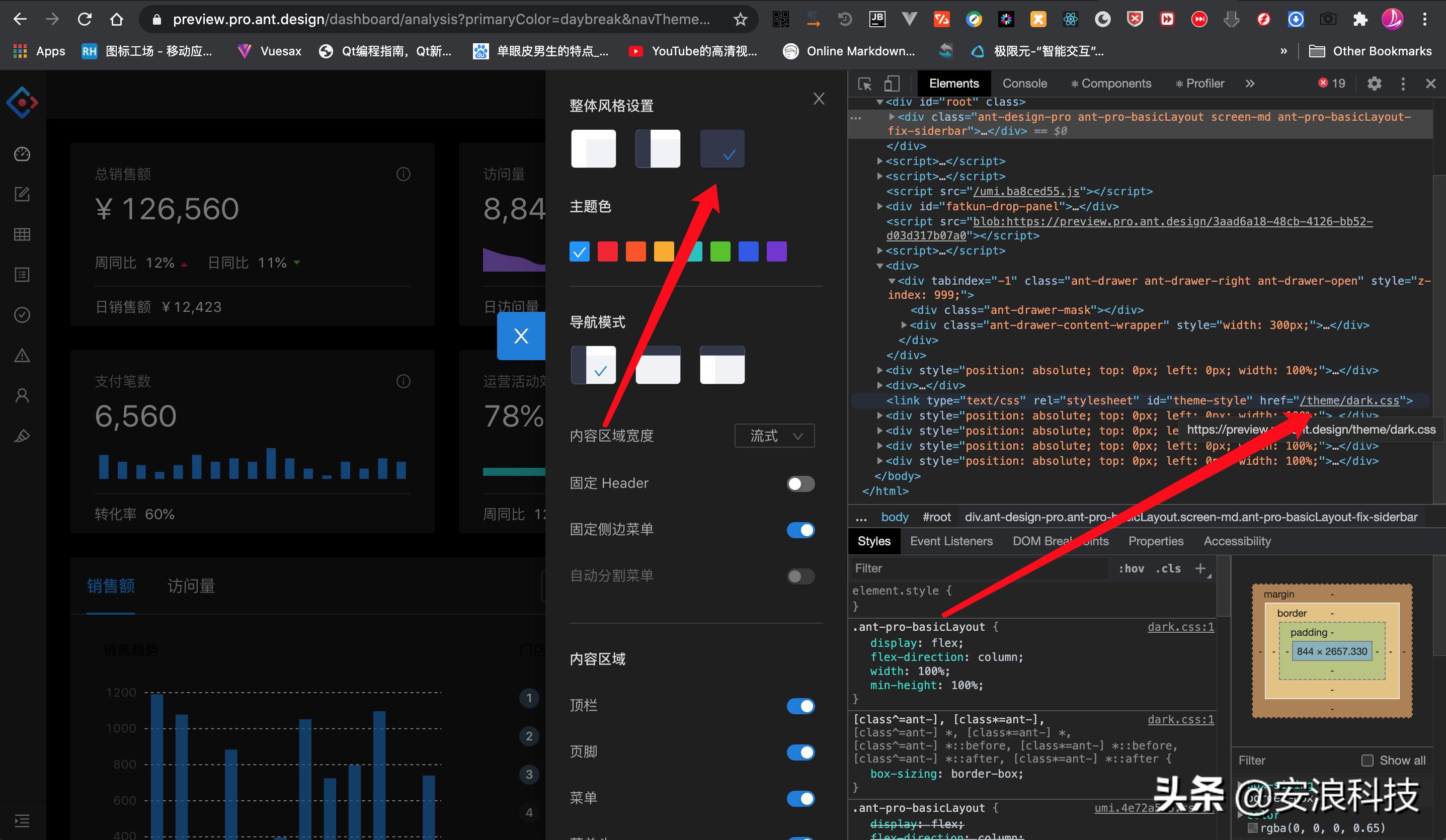Expand more DevTools tabs chevron
The image size is (1446, 840).
(1250, 84)
